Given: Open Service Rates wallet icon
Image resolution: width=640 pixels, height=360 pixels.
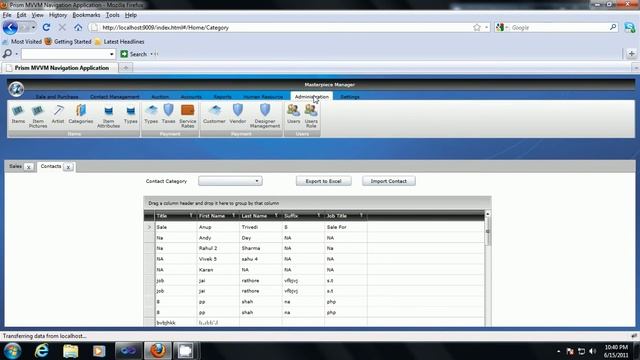Looking at the screenshot, I should click(x=188, y=116).
